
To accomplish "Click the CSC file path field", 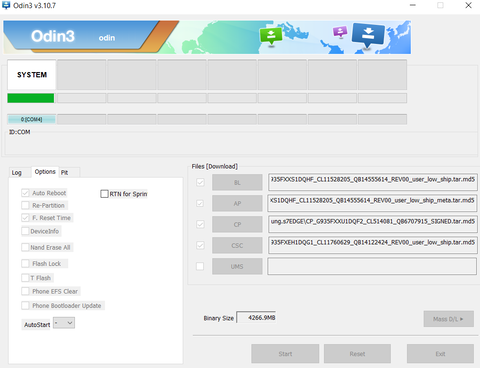I will [372, 245].
